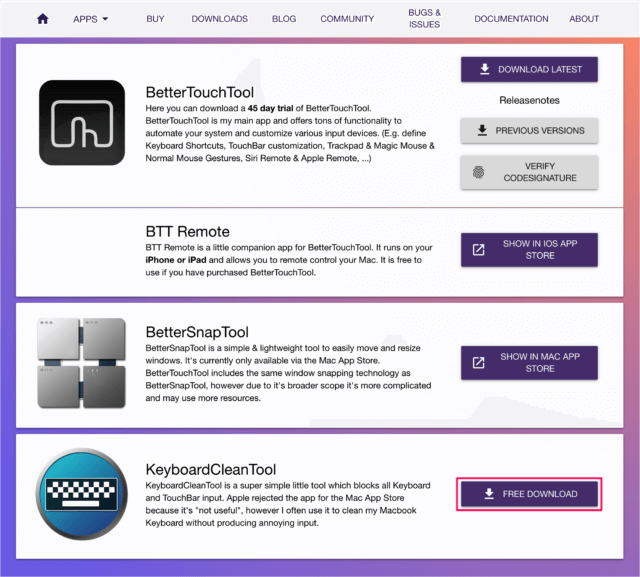Click the BetterSnapTool heading
This screenshot has width=640, height=577.
(197, 332)
